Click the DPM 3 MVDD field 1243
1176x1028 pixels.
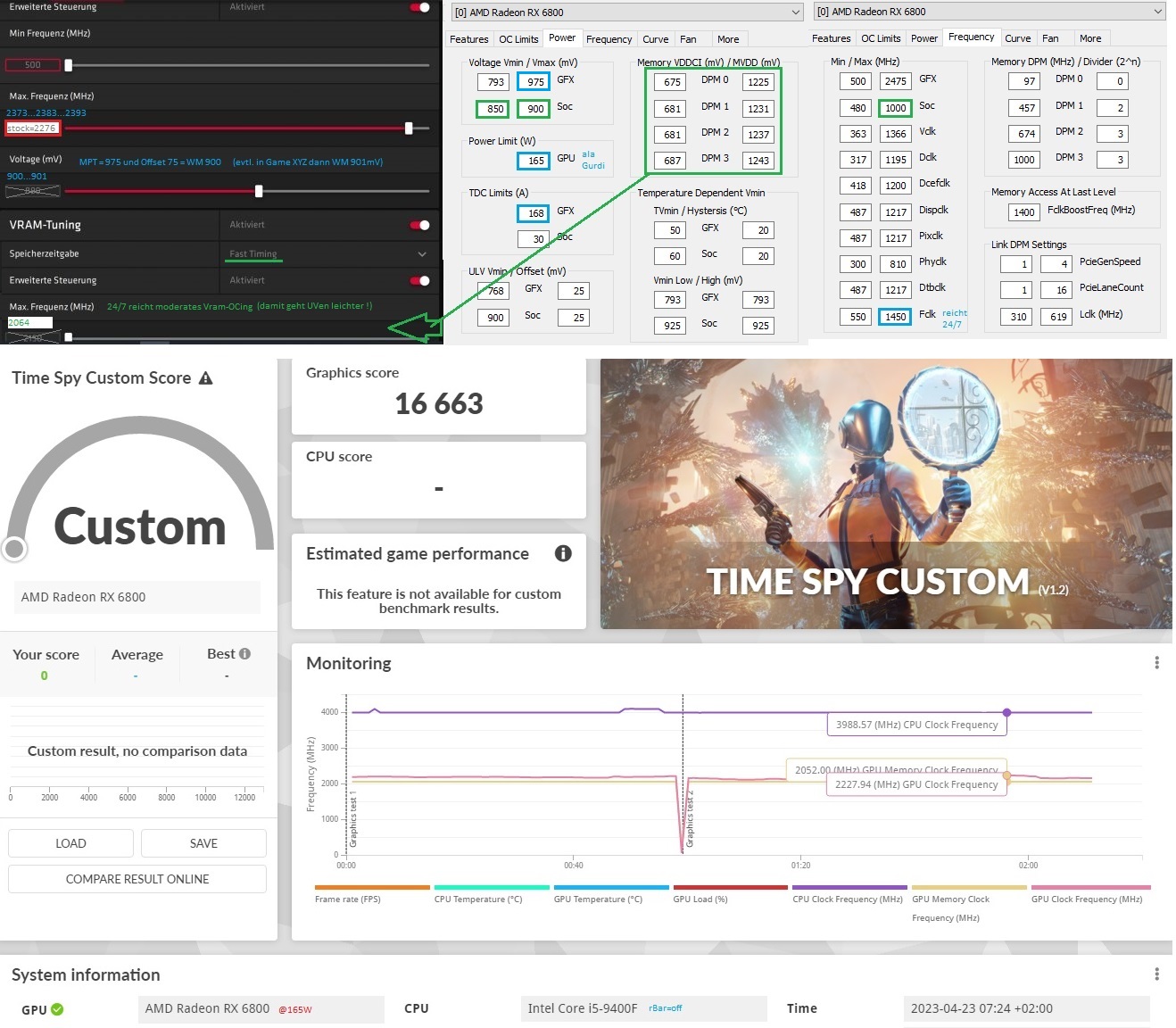click(758, 161)
